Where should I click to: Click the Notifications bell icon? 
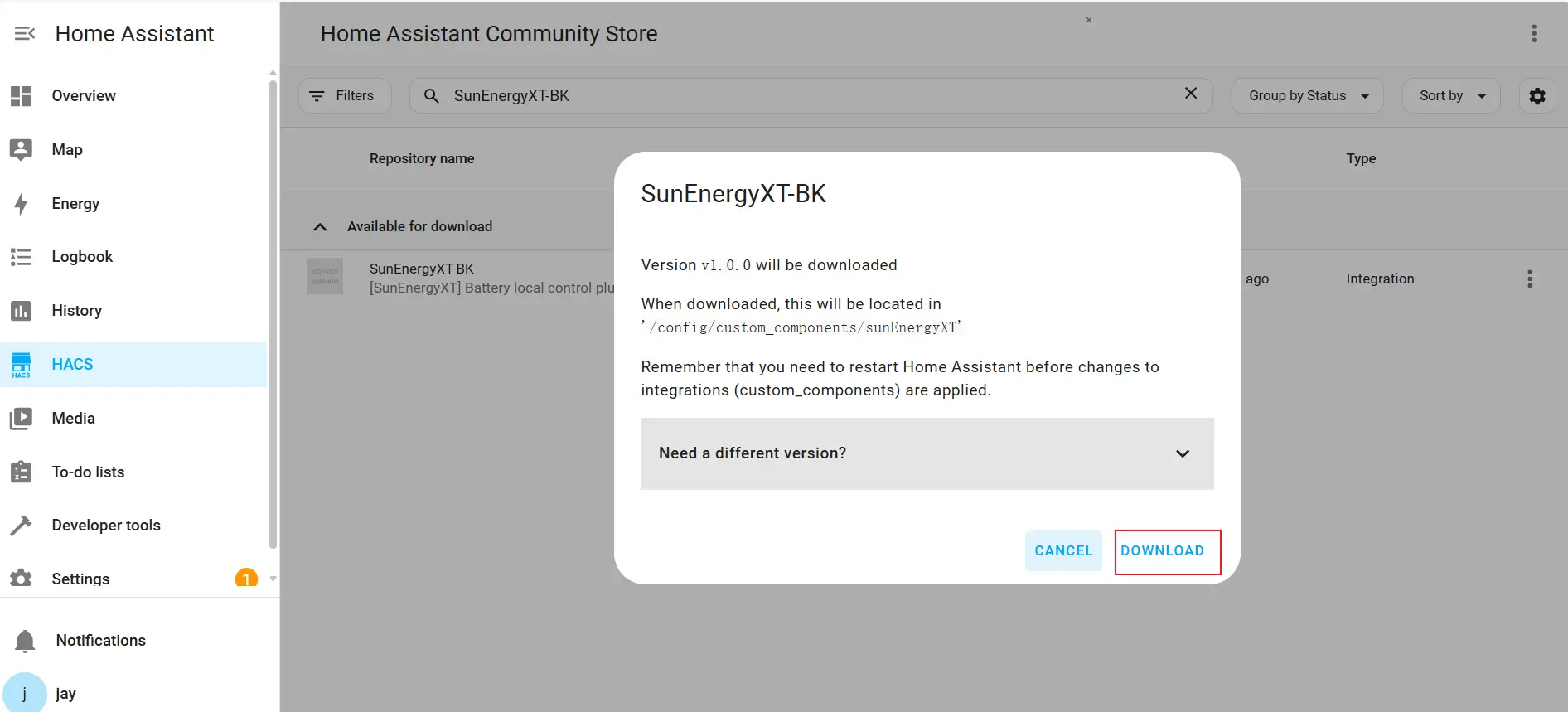(x=25, y=641)
